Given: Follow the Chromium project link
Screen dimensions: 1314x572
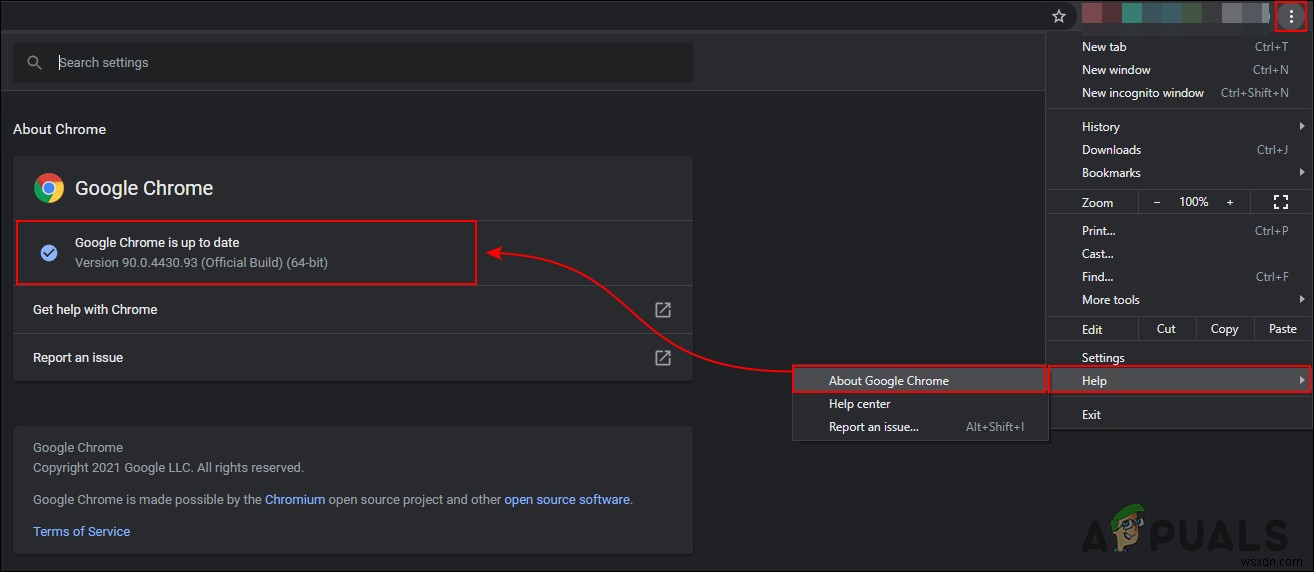Looking at the screenshot, I should click(x=295, y=500).
